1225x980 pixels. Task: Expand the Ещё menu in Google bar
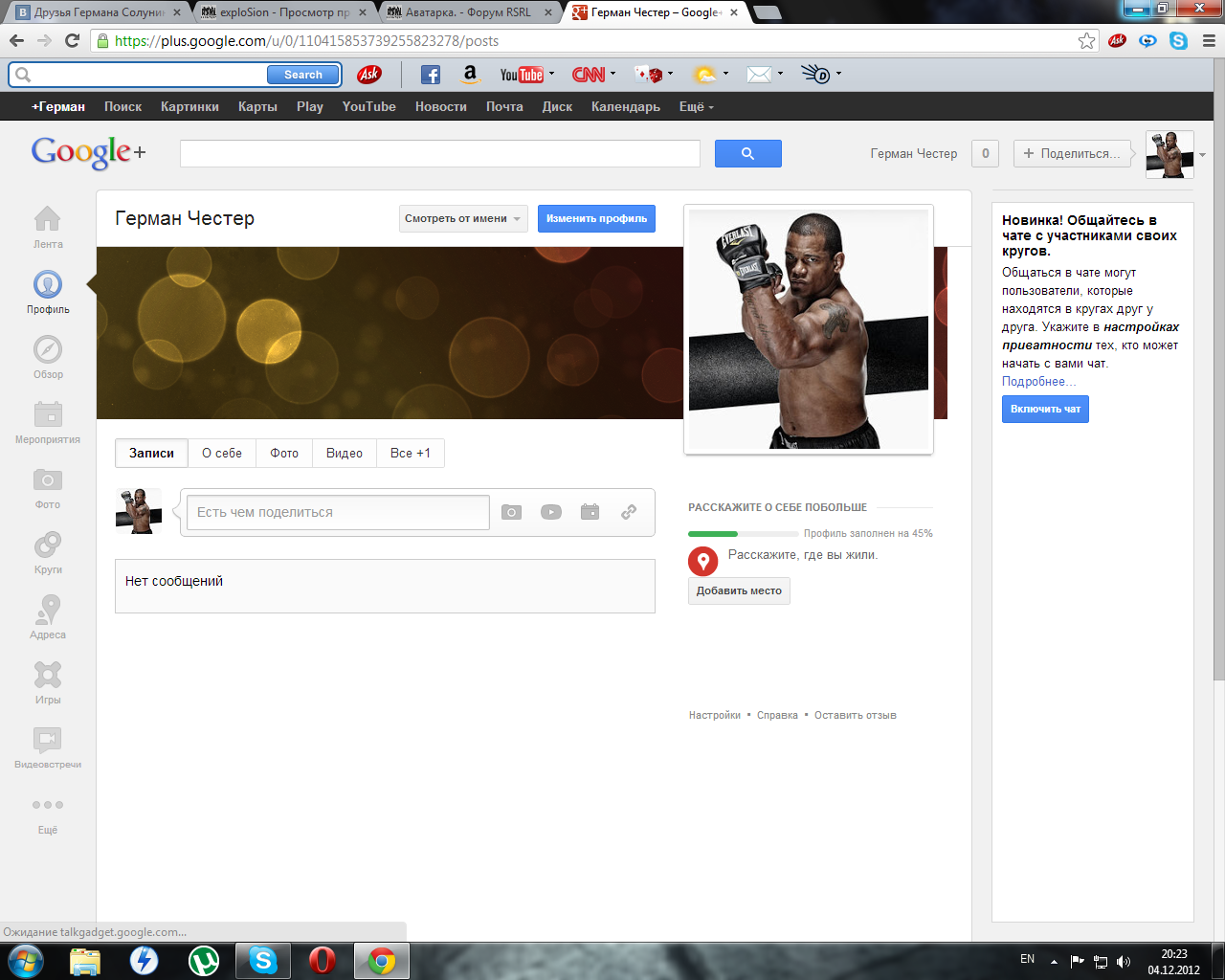click(697, 106)
